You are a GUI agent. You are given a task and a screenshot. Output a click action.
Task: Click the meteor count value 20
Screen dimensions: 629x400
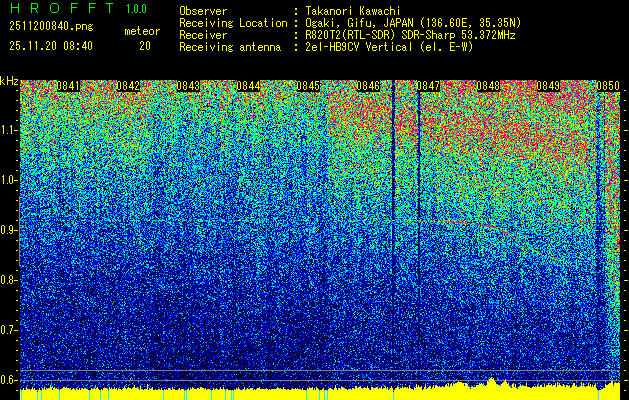click(144, 46)
